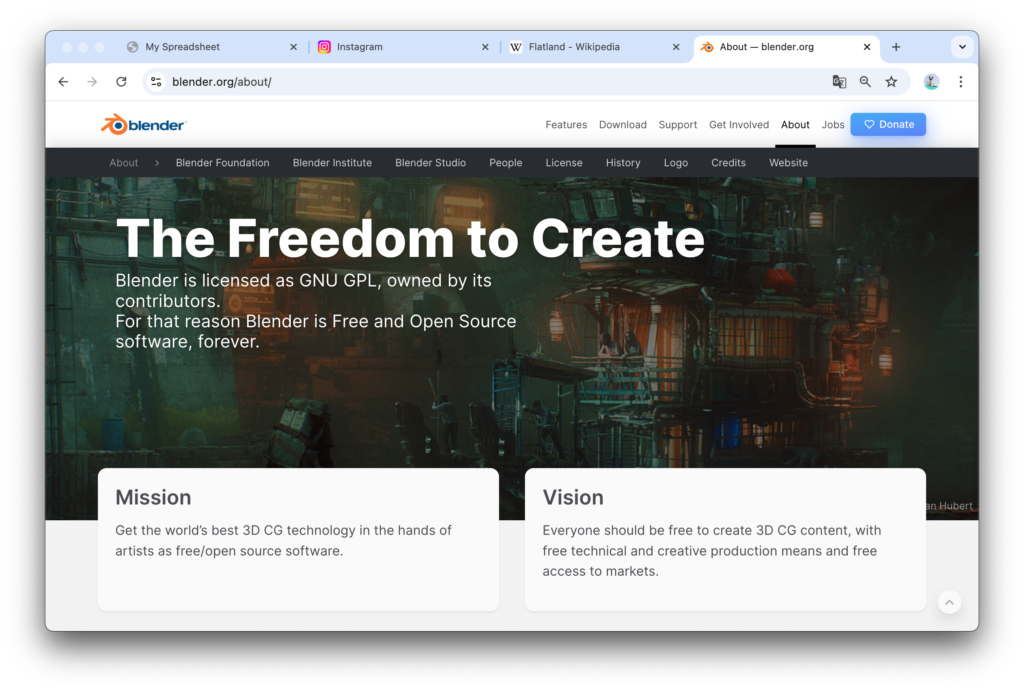Image resolution: width=1024 pixels, height=691 pixels.
Task: Click the address bar URL field
Action: (x=500, y=82)
